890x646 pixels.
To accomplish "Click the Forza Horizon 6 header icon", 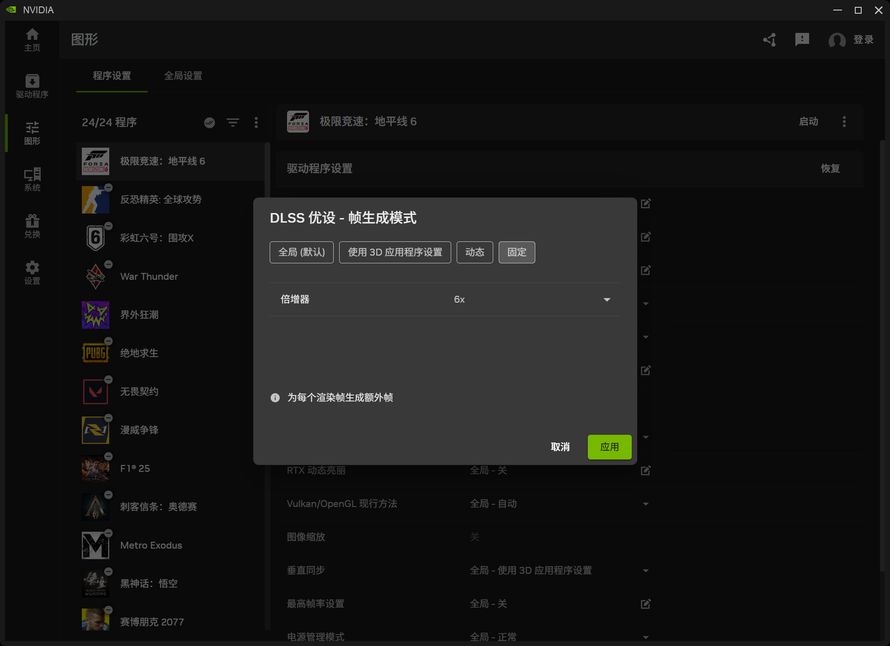I will (298, 121).
